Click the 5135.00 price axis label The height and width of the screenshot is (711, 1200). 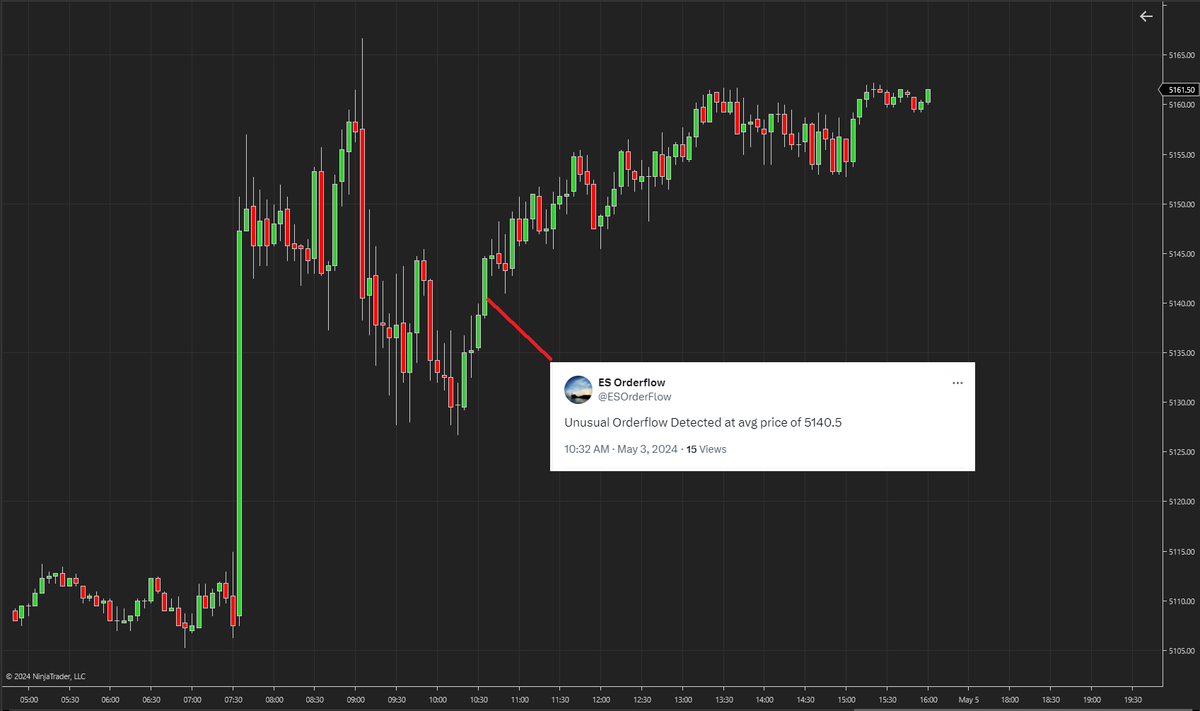coord(1181,353)
